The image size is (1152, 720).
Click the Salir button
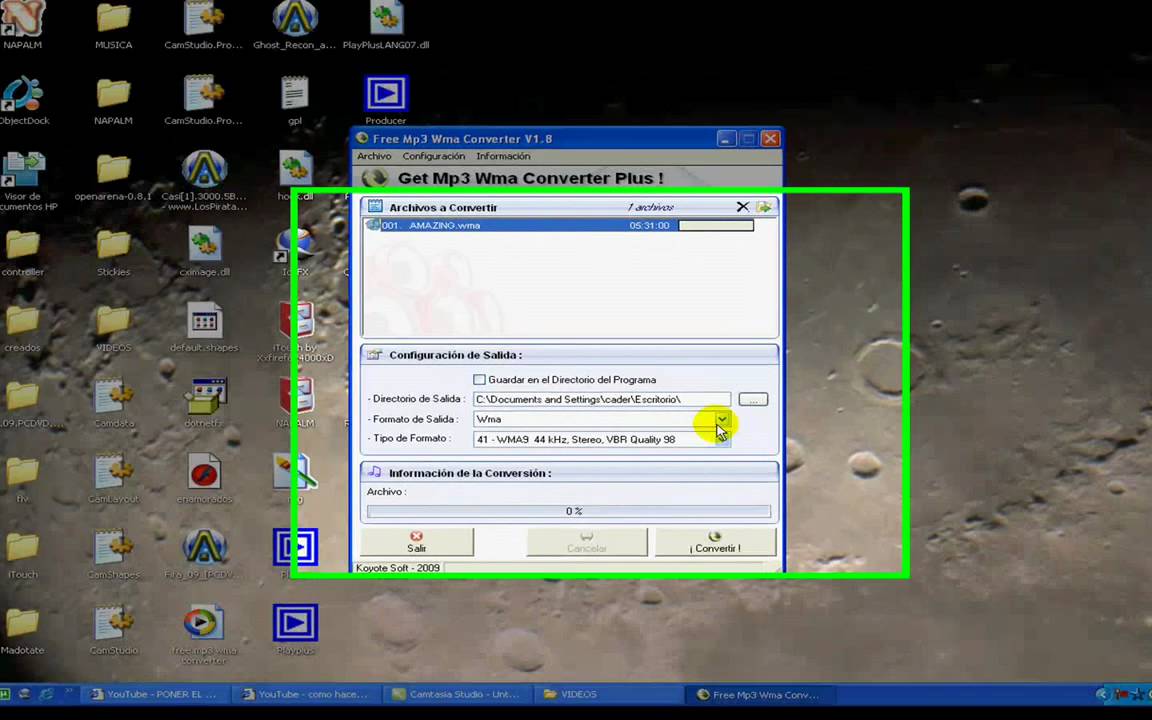[x=417, y=542]
